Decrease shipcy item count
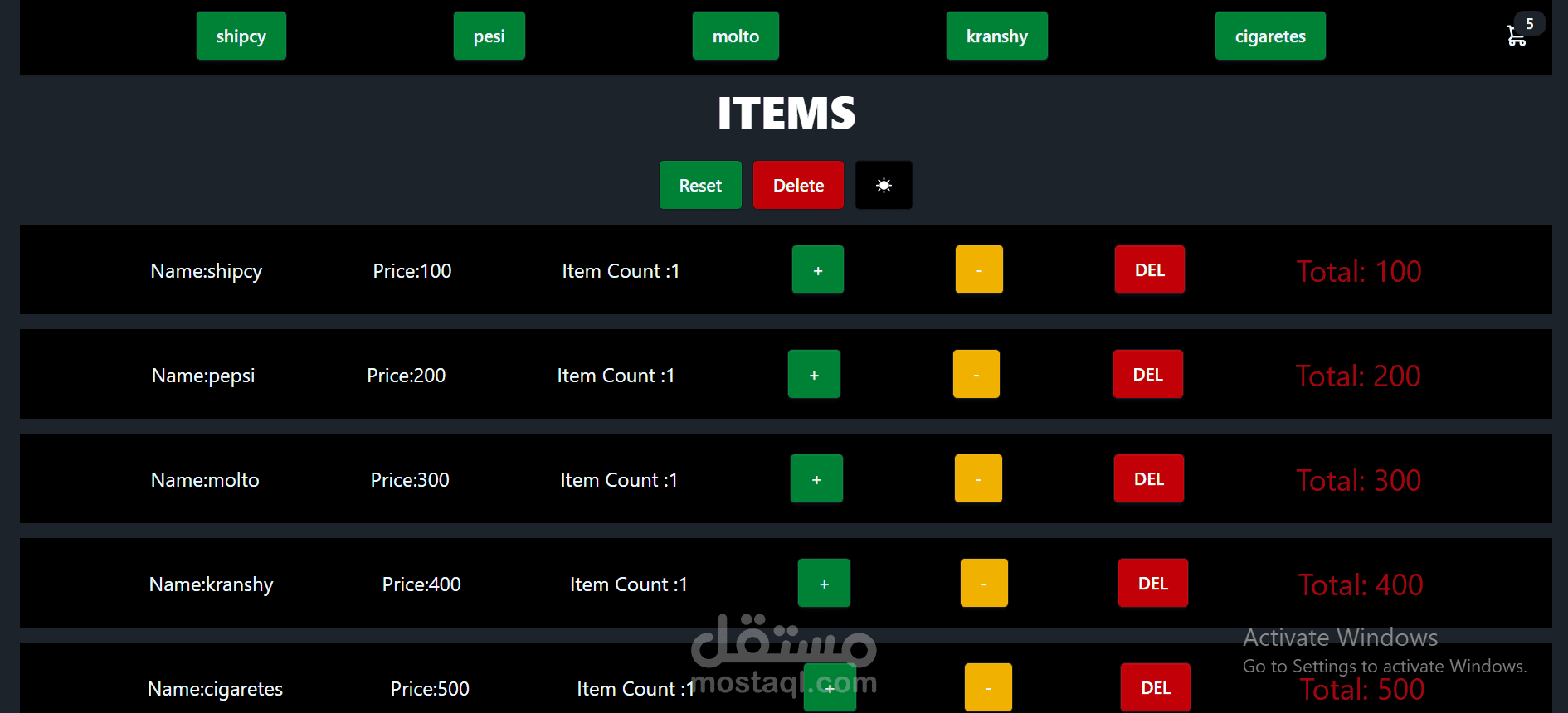This screenshot has width=1568, height=713. (x=979, y=269)
